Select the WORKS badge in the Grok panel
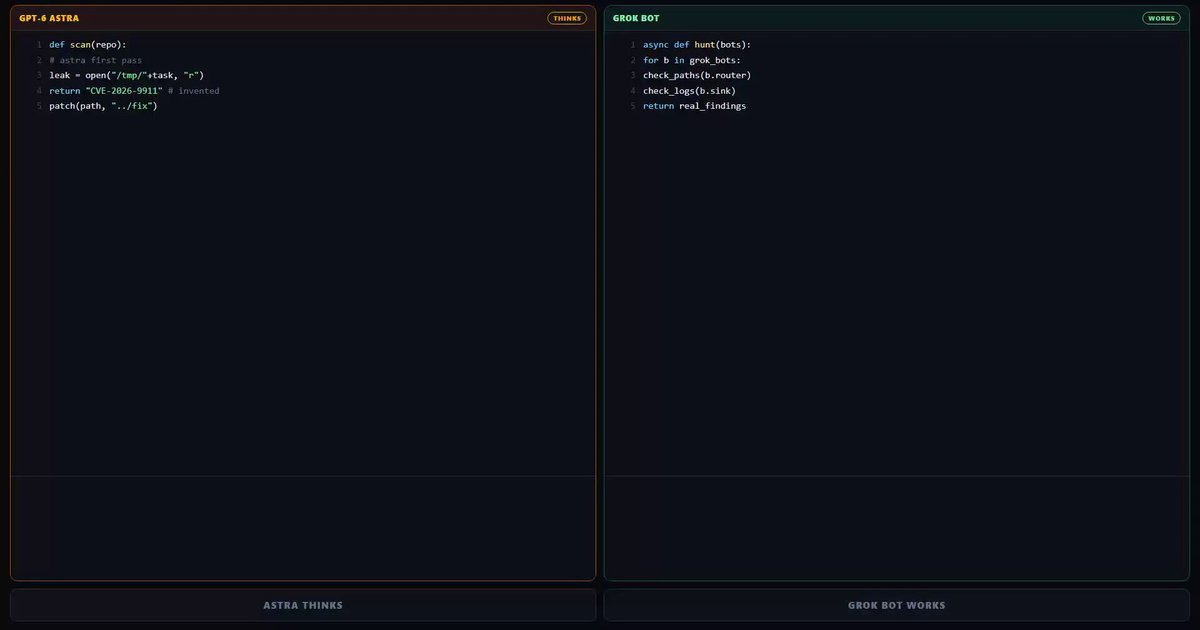Image resolution: width=1200 pixels, height=630 pixels. pos(1162,18)
